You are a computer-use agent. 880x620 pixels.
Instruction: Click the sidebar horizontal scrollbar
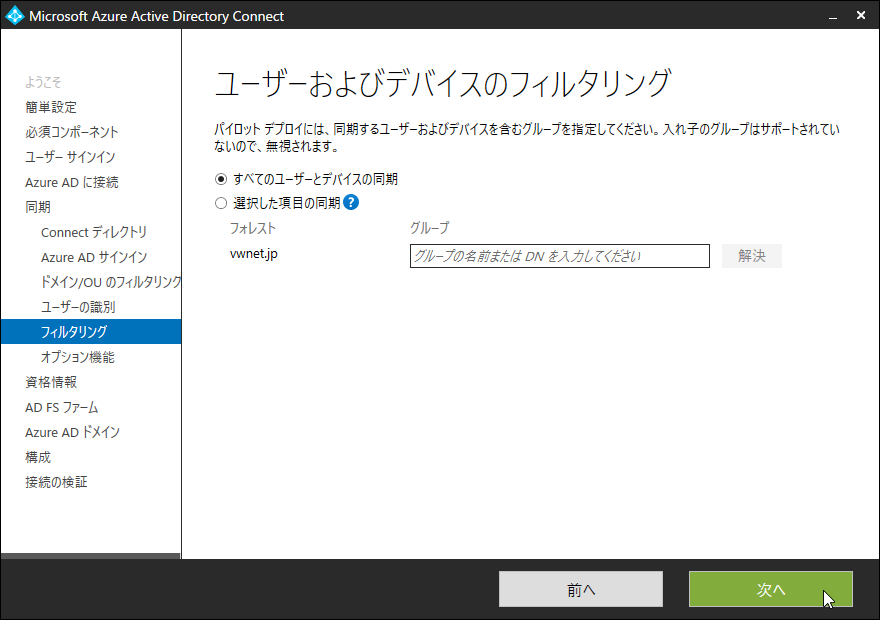click(x=90, y=556)
